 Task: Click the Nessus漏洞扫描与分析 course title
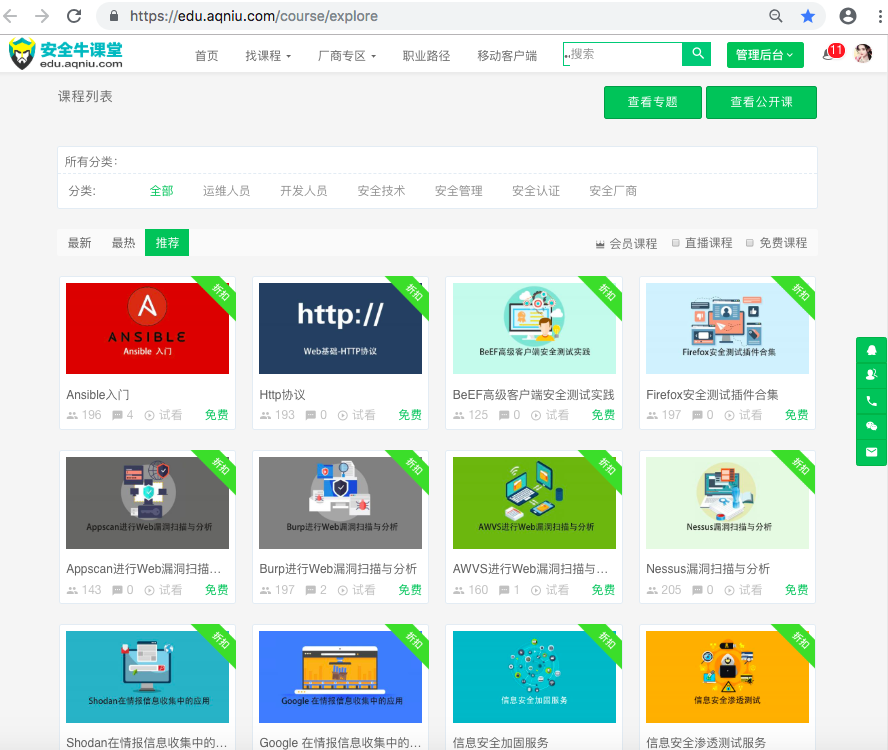tap(708, 569)
